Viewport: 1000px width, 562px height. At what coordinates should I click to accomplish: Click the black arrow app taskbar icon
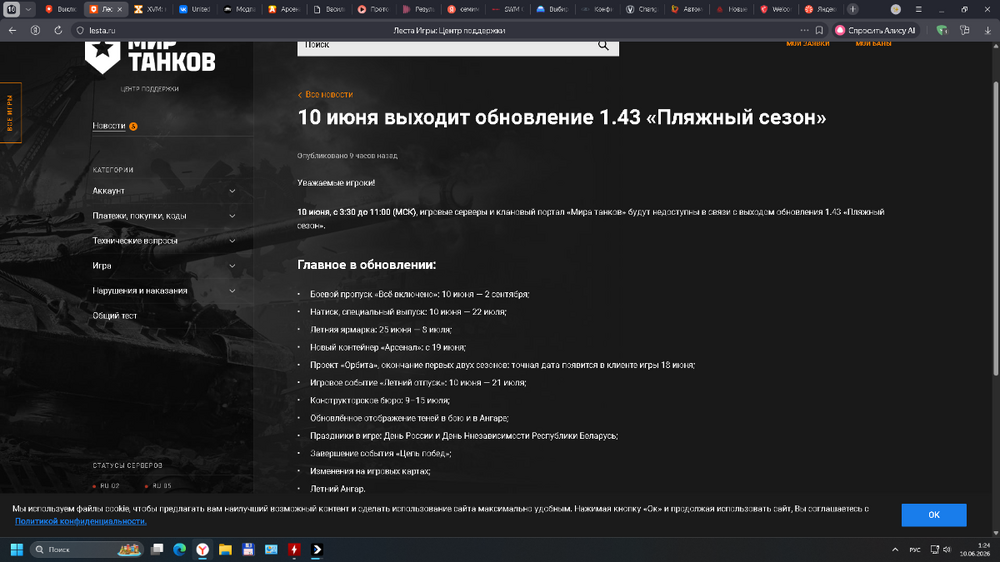click(317, 549)
